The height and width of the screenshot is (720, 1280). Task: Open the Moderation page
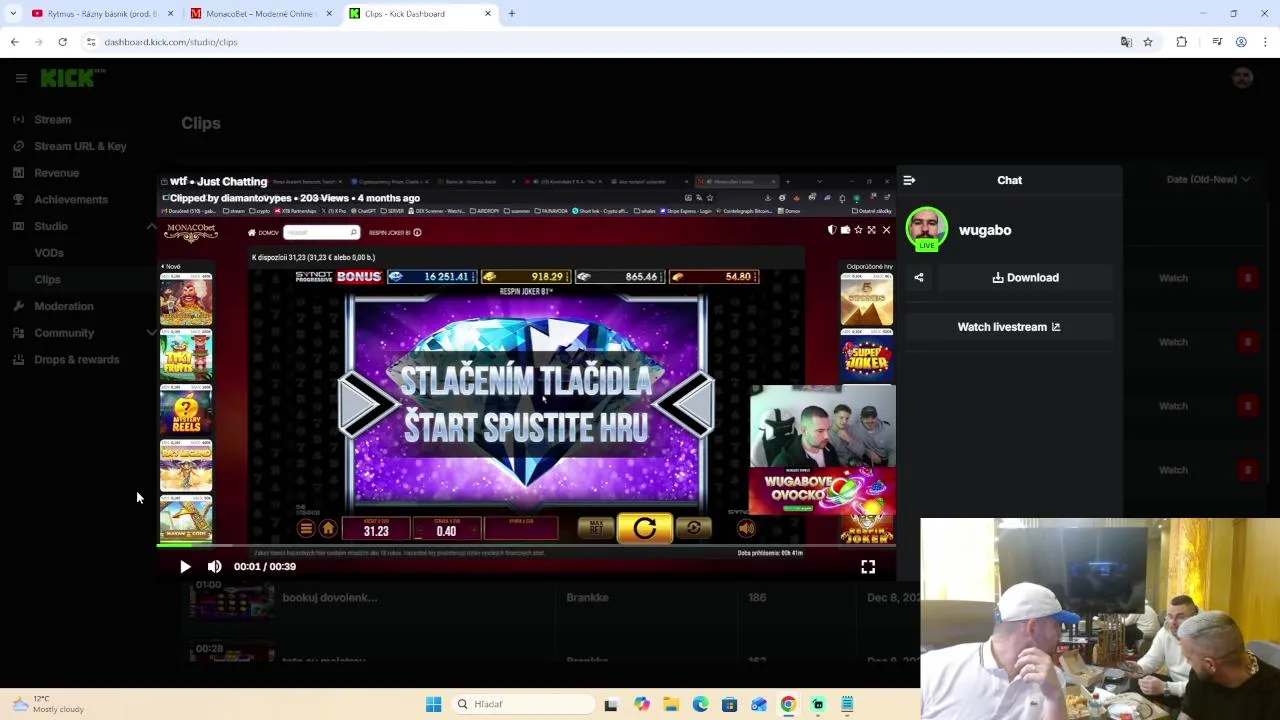click(x=64, y=306)
